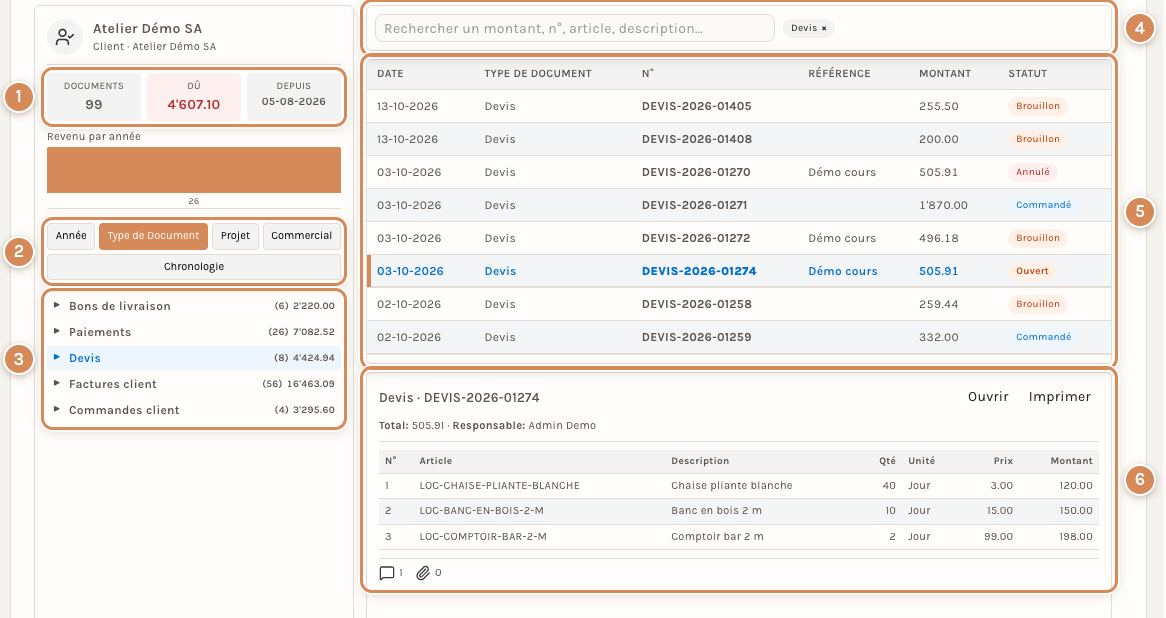Focus the document search field
The image size is (1166, 618).
click(575, 28)
